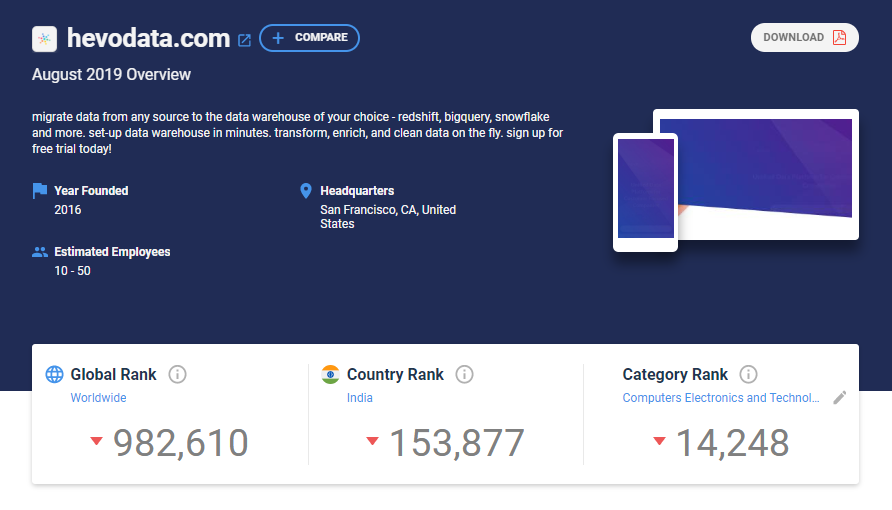Click the 10 - 50 employees value
The width and height of the screenshot is (892, 510).
[x=72, y=271]
